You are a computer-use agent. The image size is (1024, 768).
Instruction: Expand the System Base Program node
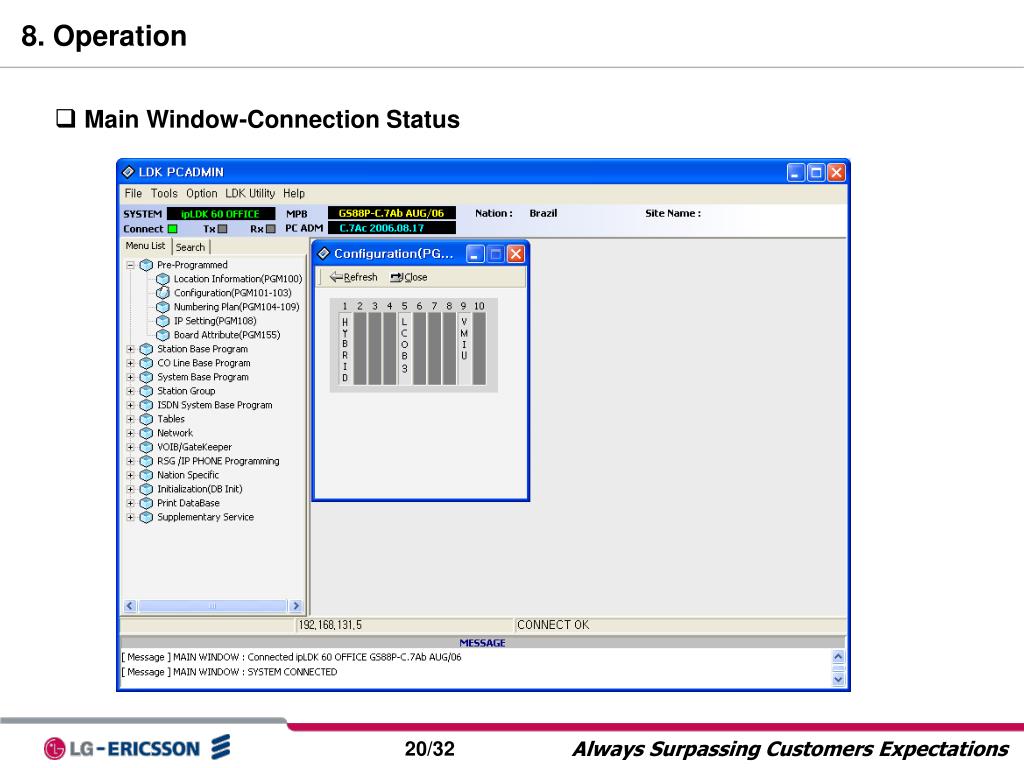click(x=130, y=377)
